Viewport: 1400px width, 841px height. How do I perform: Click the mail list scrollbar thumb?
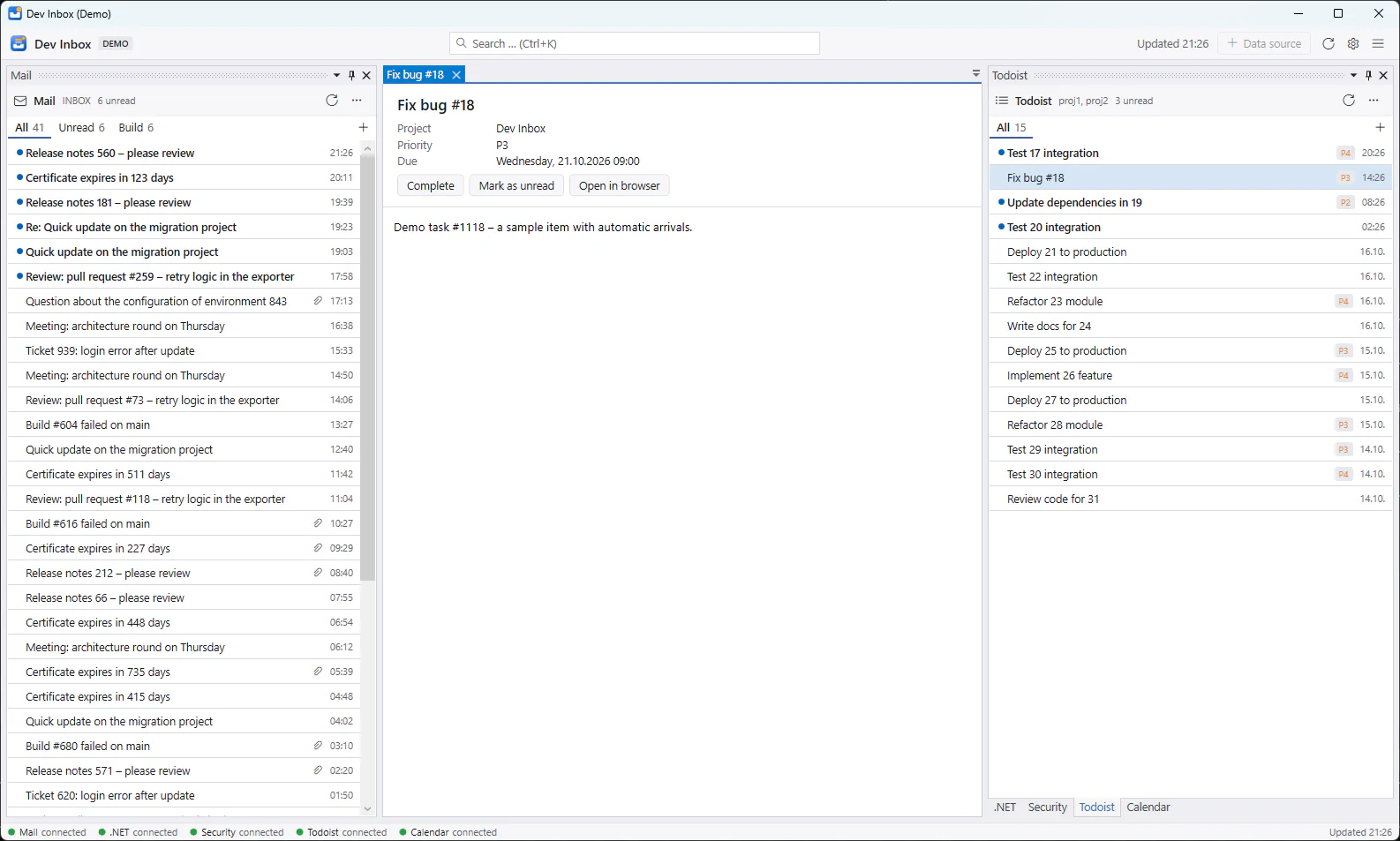(367, 367)
